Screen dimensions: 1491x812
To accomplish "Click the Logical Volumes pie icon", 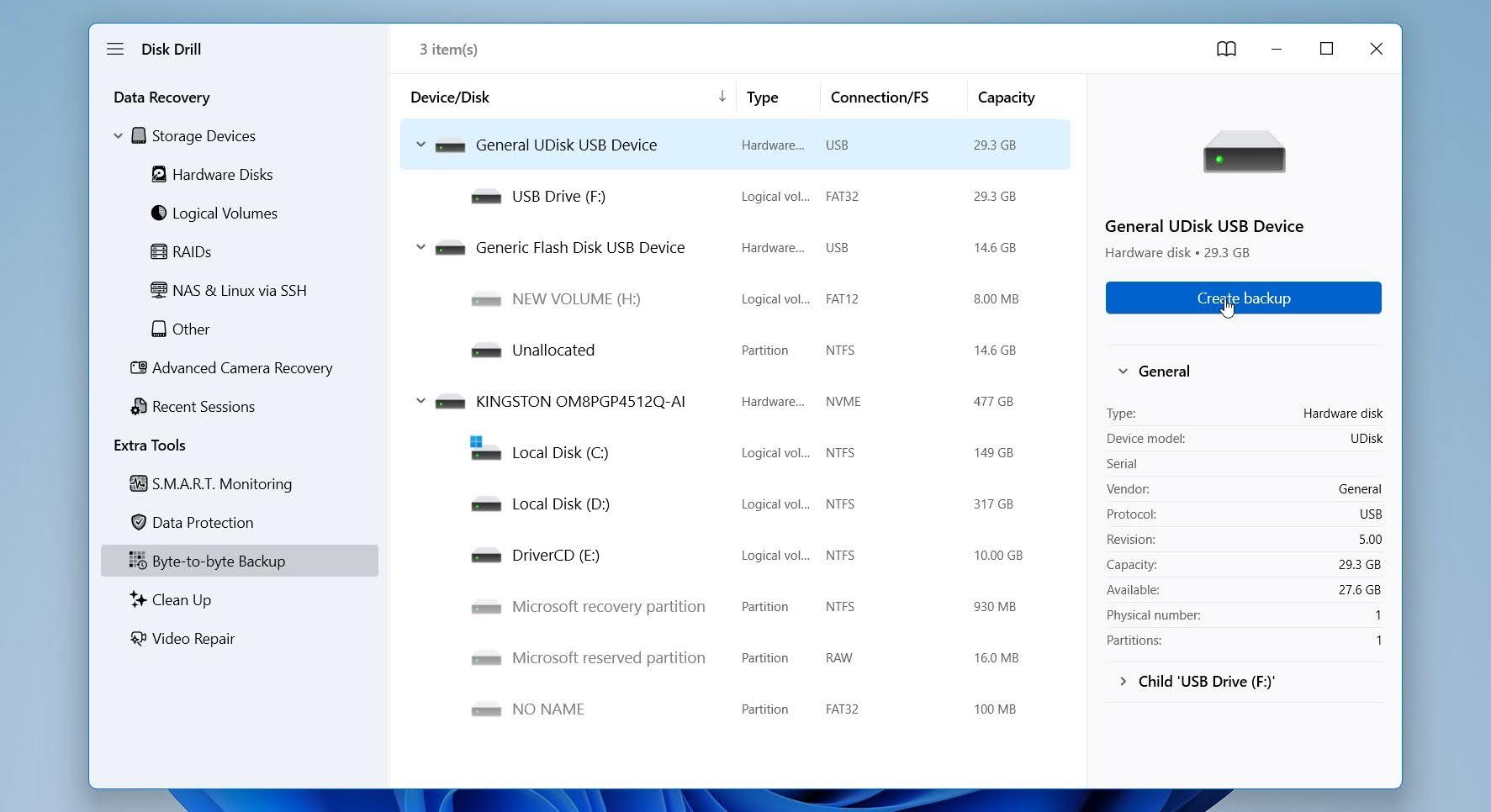I will [158, 213].
